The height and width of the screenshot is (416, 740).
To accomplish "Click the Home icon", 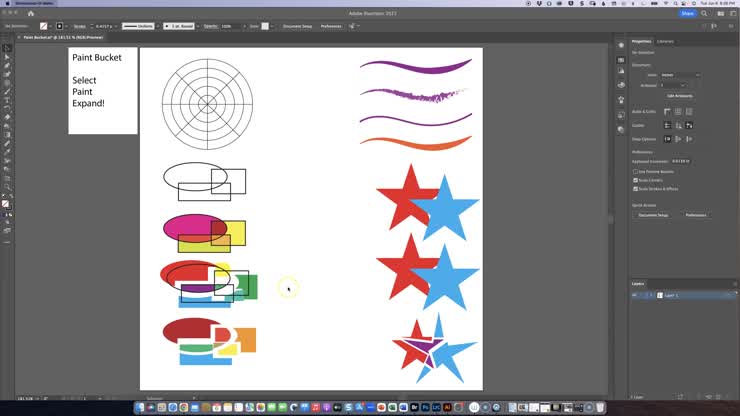I will coord(31,14).
